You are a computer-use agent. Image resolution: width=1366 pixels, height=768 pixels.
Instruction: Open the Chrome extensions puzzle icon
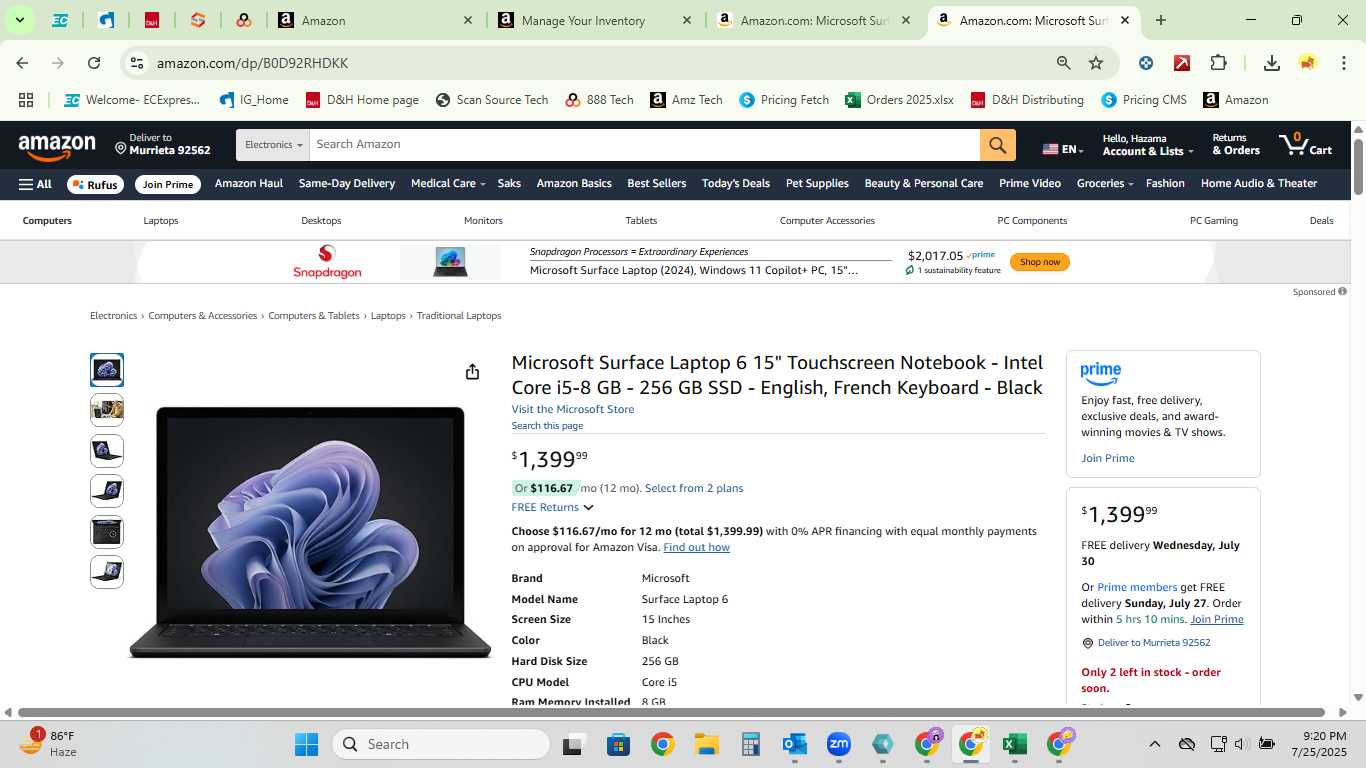[1218, 63]
